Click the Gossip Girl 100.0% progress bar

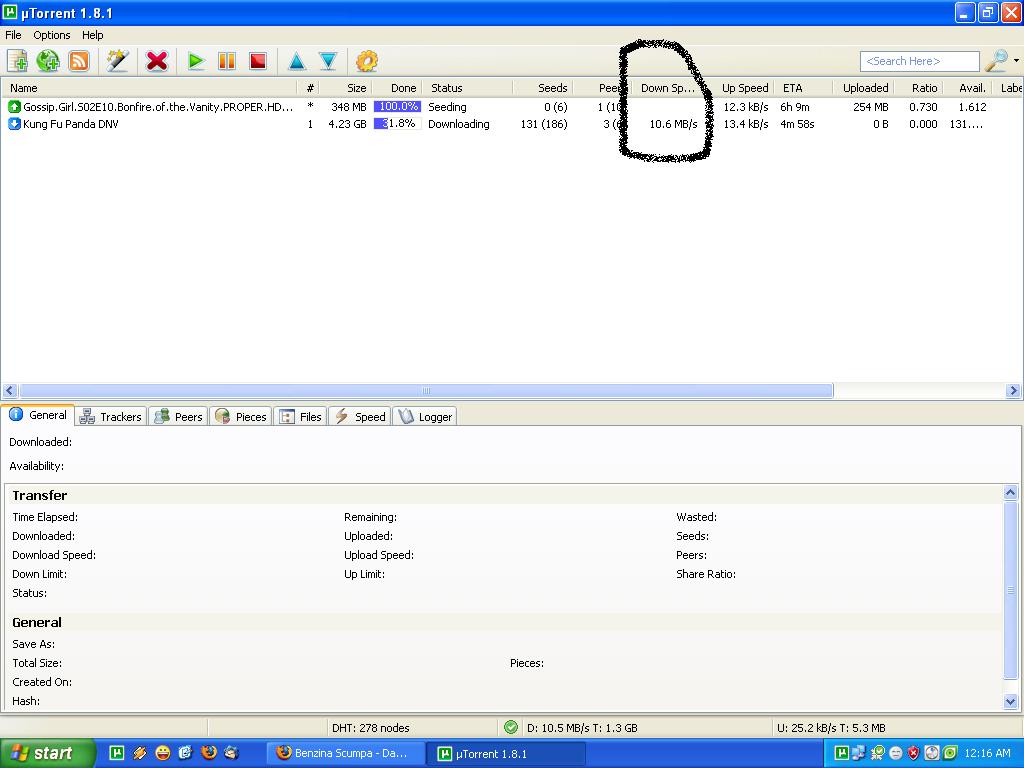tap(397, 106)
